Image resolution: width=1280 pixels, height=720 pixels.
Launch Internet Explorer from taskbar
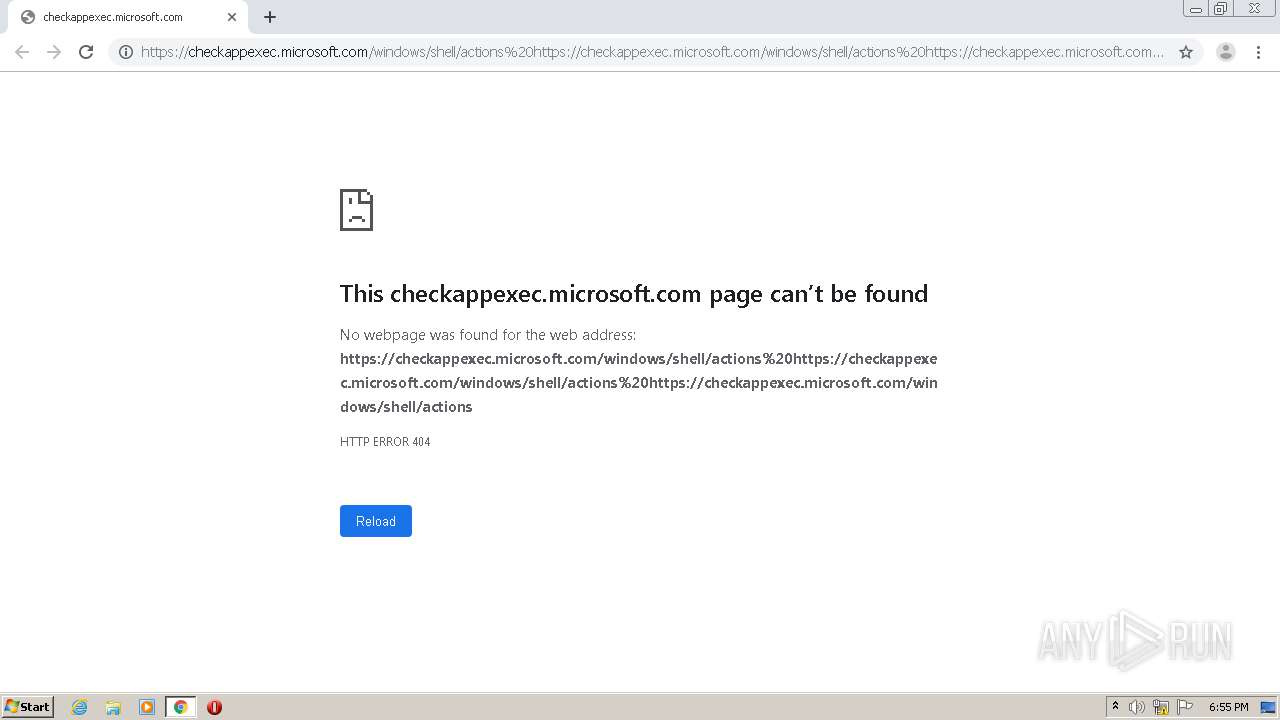(x=80, y=707)
